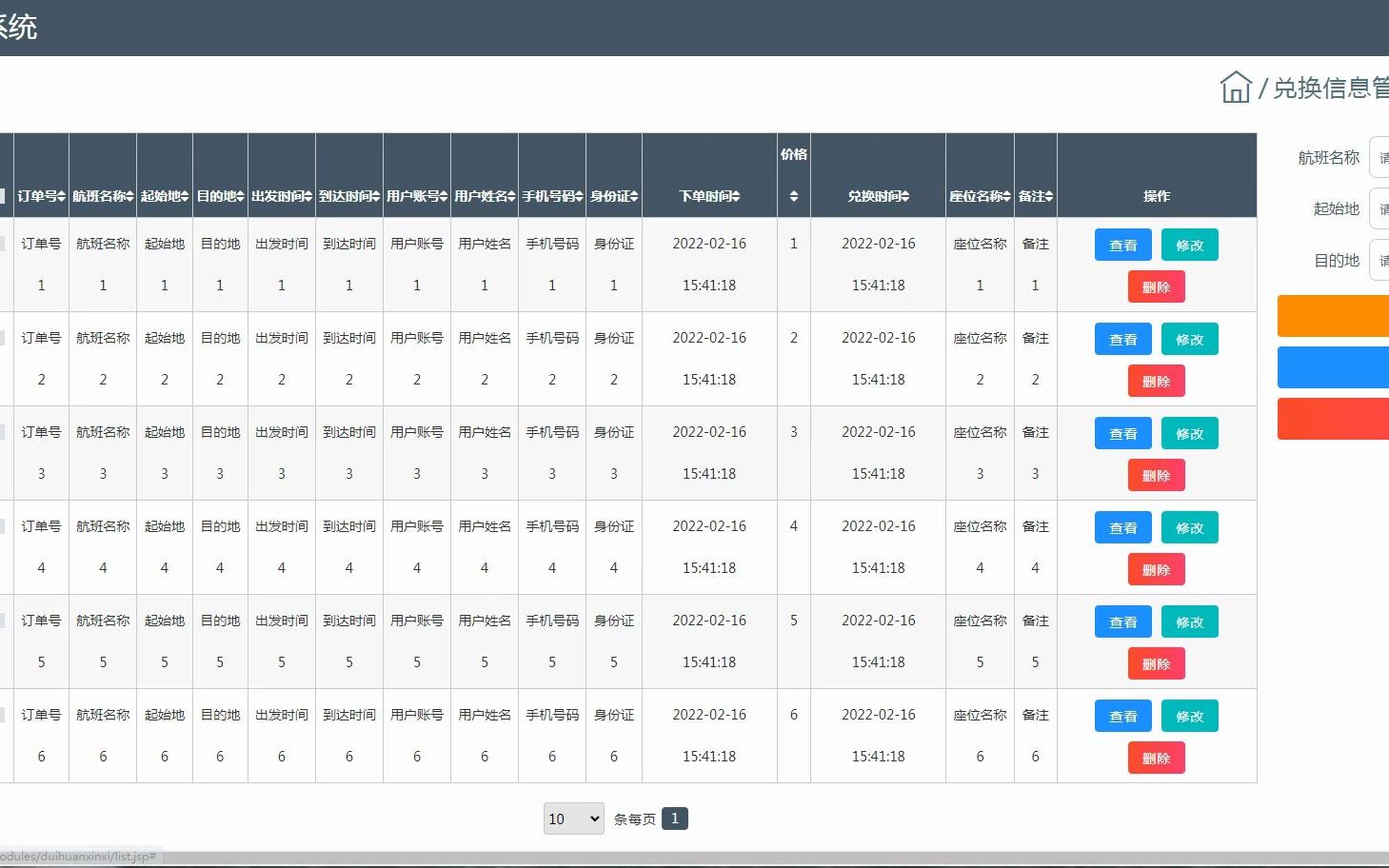Viewport: 1389px width, 868px height.
Task: Click the blue button in search panel
Action: tap(1333, 367)
